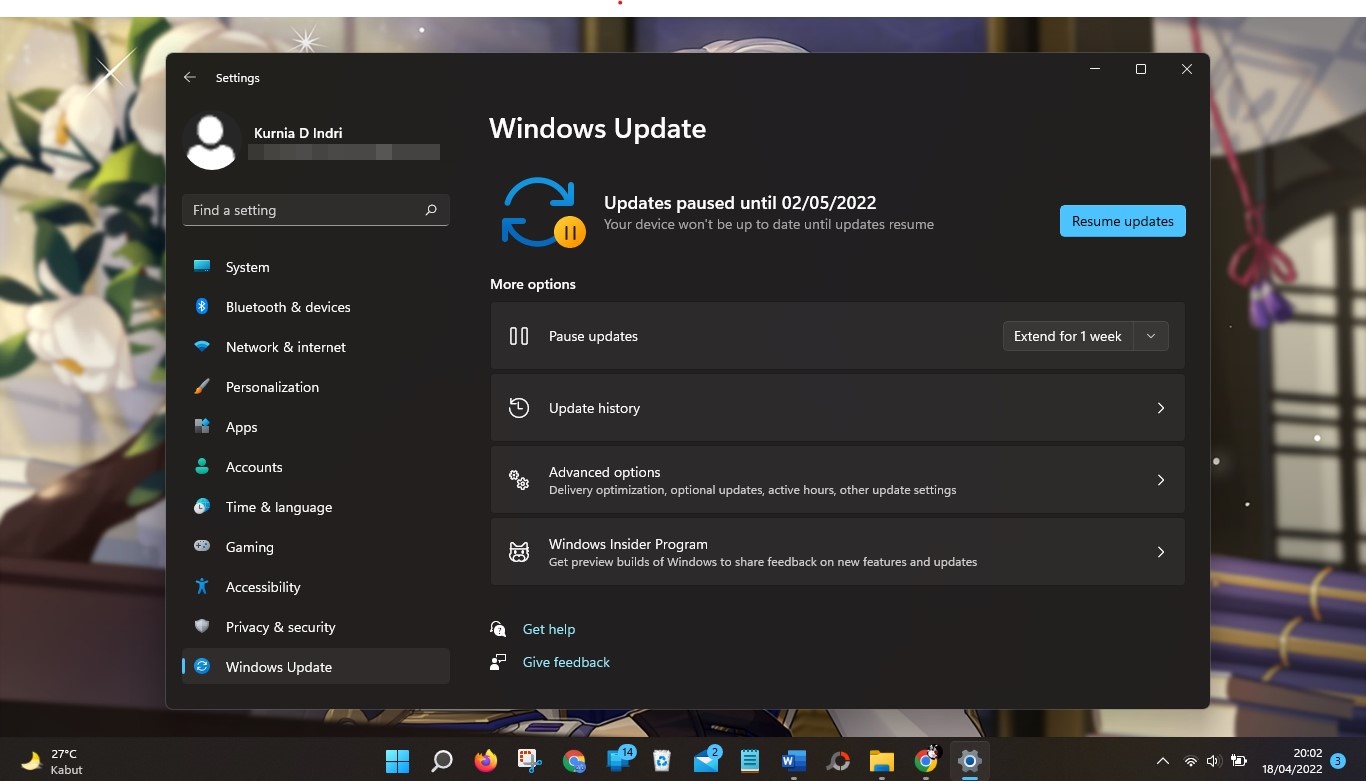Click the Give feedback person icon

(498, 662)
